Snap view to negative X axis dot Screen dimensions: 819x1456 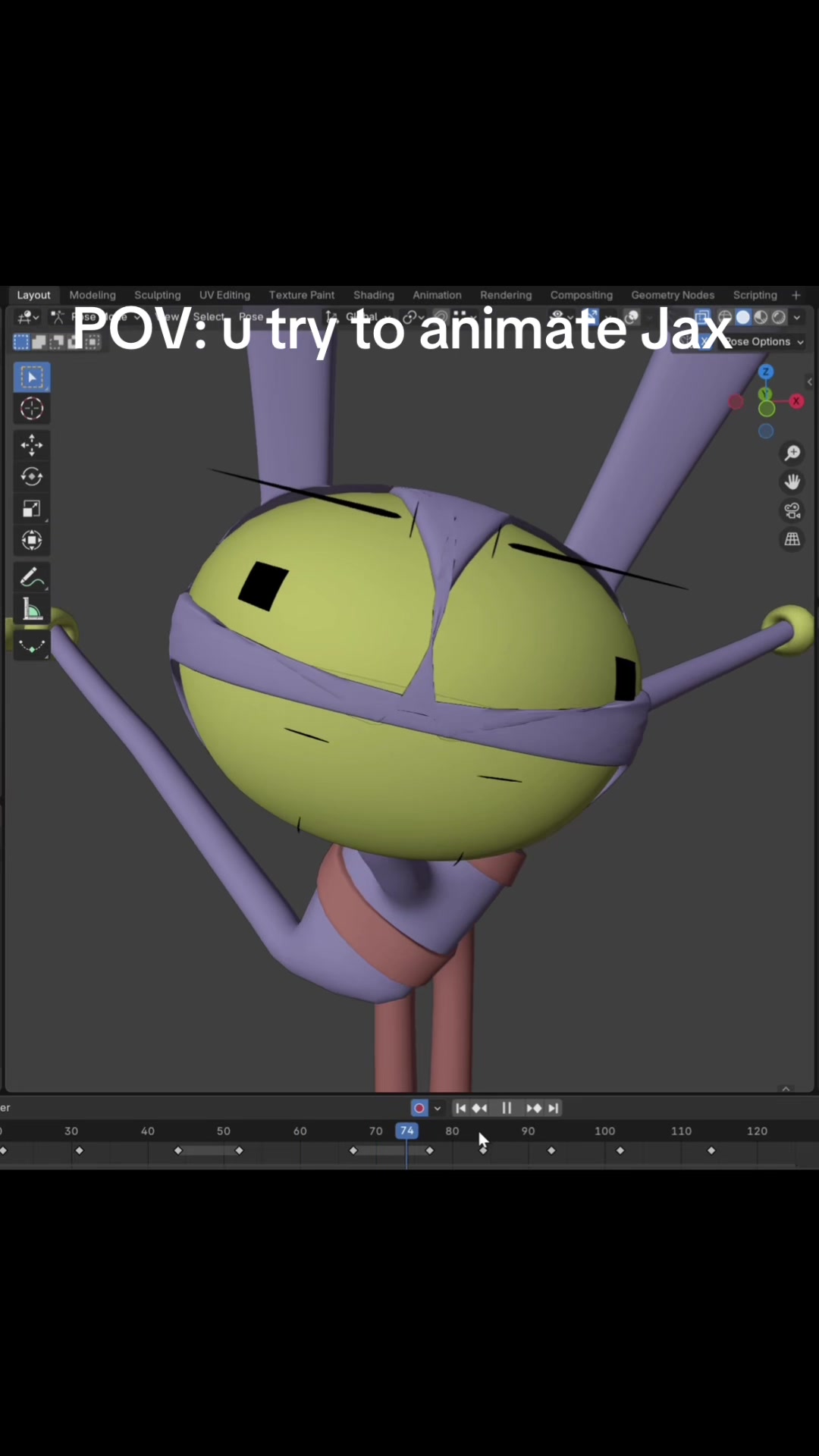click(736, 402)
